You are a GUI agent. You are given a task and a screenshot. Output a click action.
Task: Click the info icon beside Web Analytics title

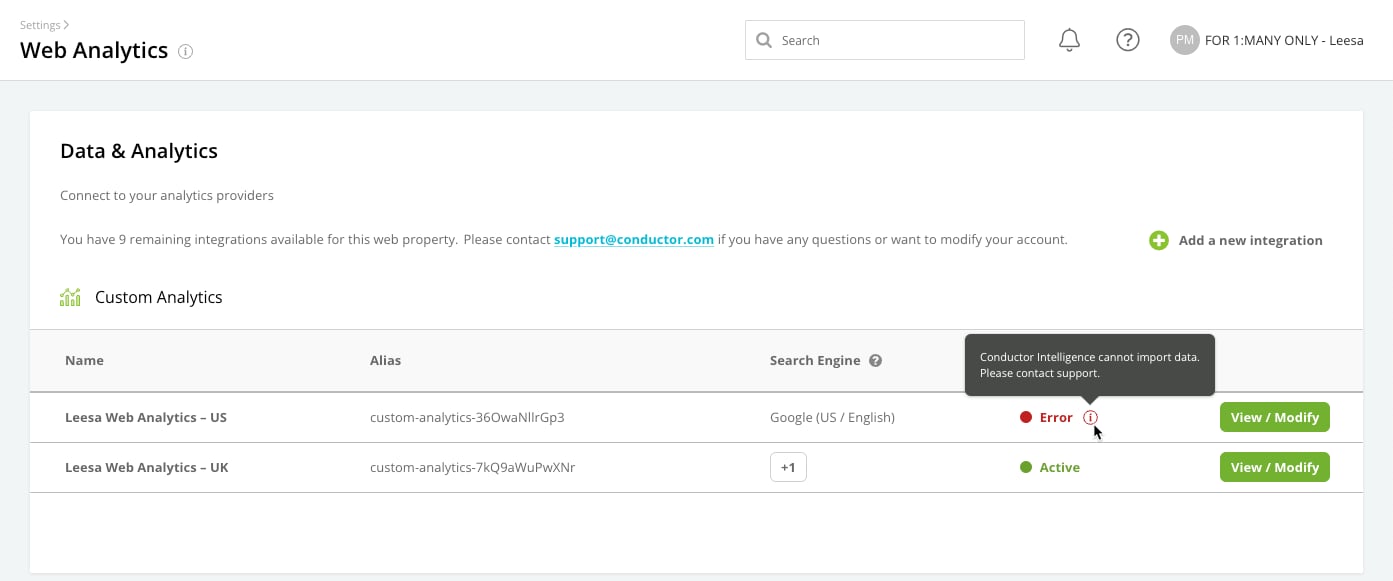[x=185, y=52]
